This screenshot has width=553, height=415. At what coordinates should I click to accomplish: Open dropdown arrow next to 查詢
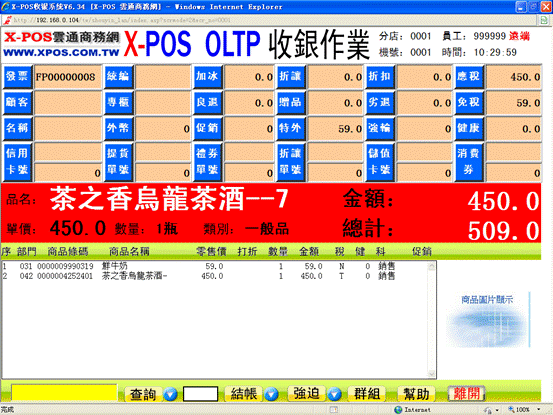coord(170,394)
